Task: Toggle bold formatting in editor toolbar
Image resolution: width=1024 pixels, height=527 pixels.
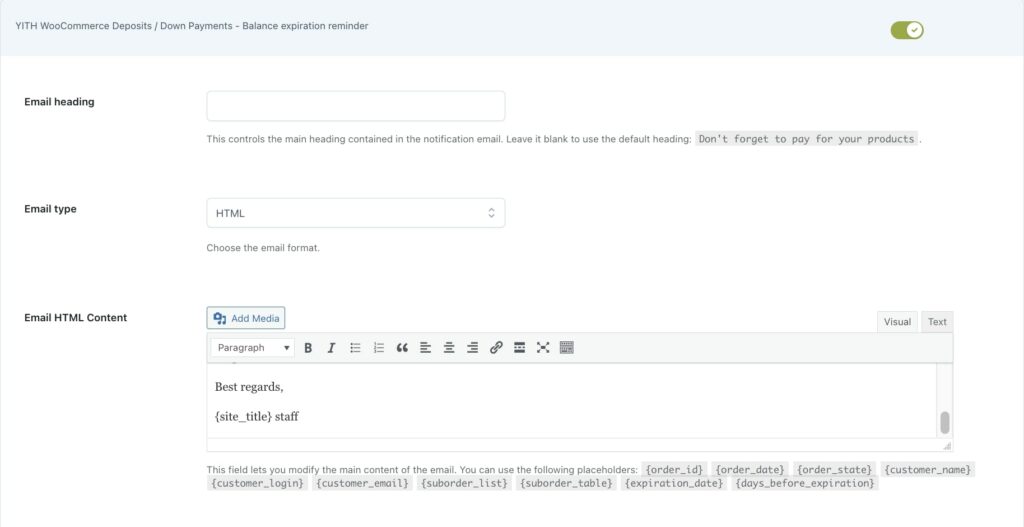Action: [308, 348]
